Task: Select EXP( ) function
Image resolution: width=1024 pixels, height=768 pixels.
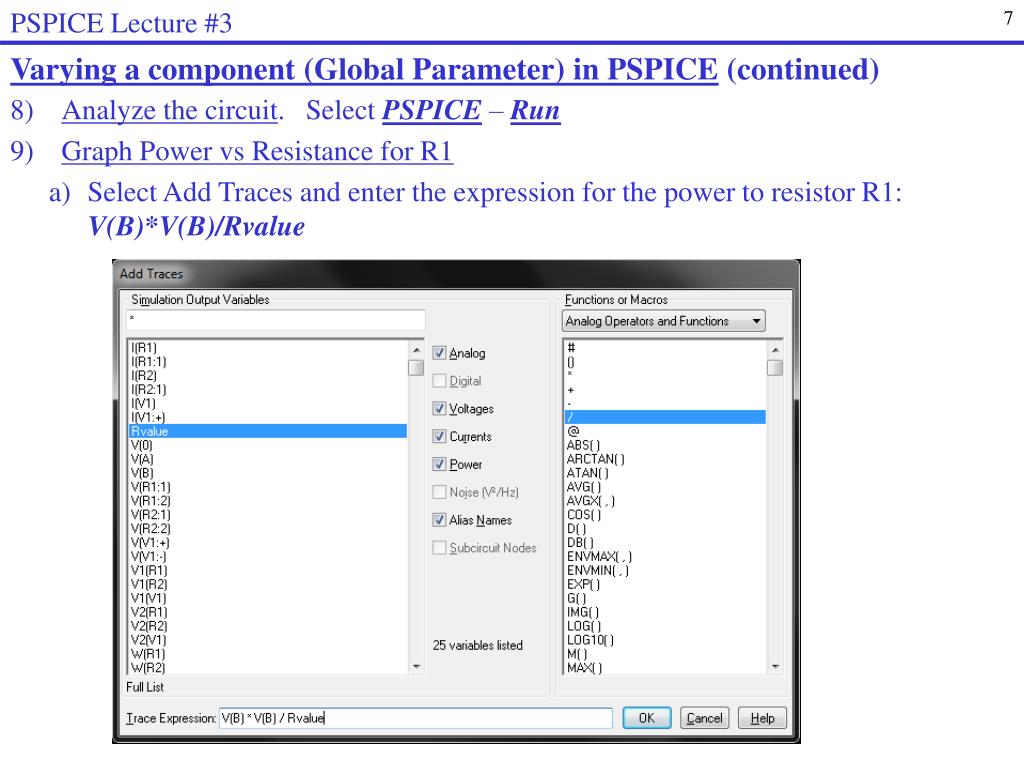Action: coord(583,584)
